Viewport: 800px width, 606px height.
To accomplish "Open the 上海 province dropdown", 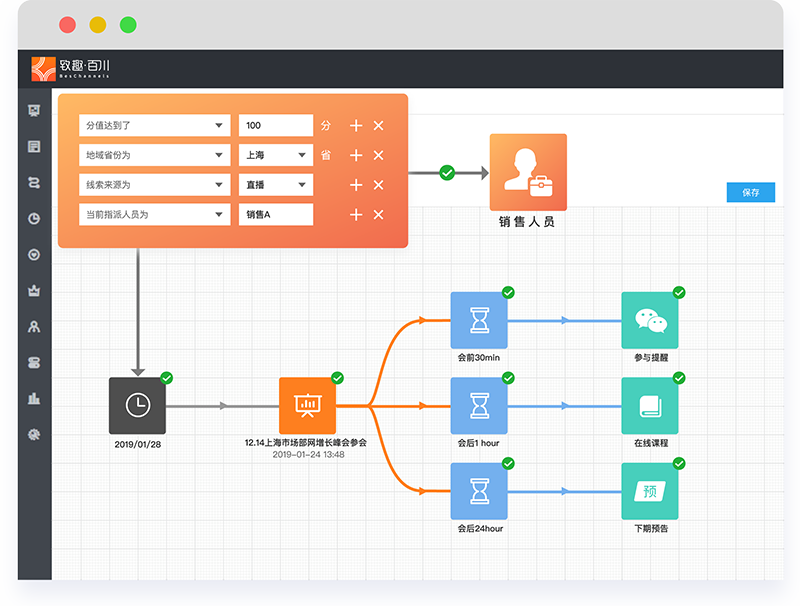I will click(x=275, y=155).
